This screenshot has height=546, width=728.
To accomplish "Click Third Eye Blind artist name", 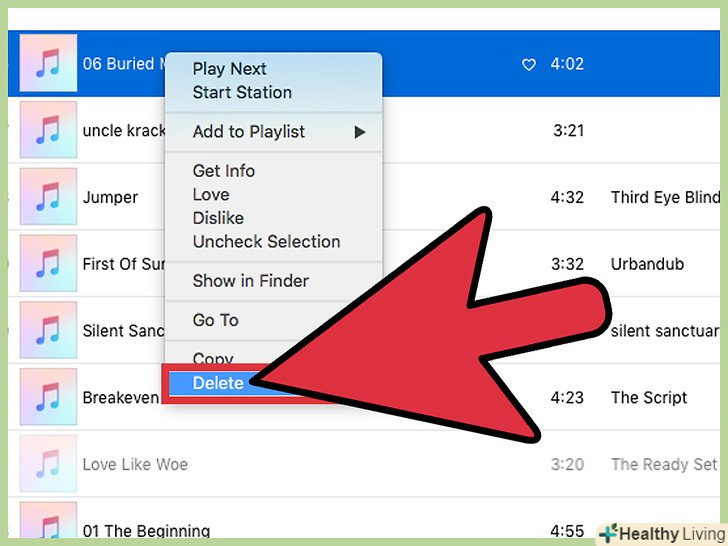I will tap(665, 197).
